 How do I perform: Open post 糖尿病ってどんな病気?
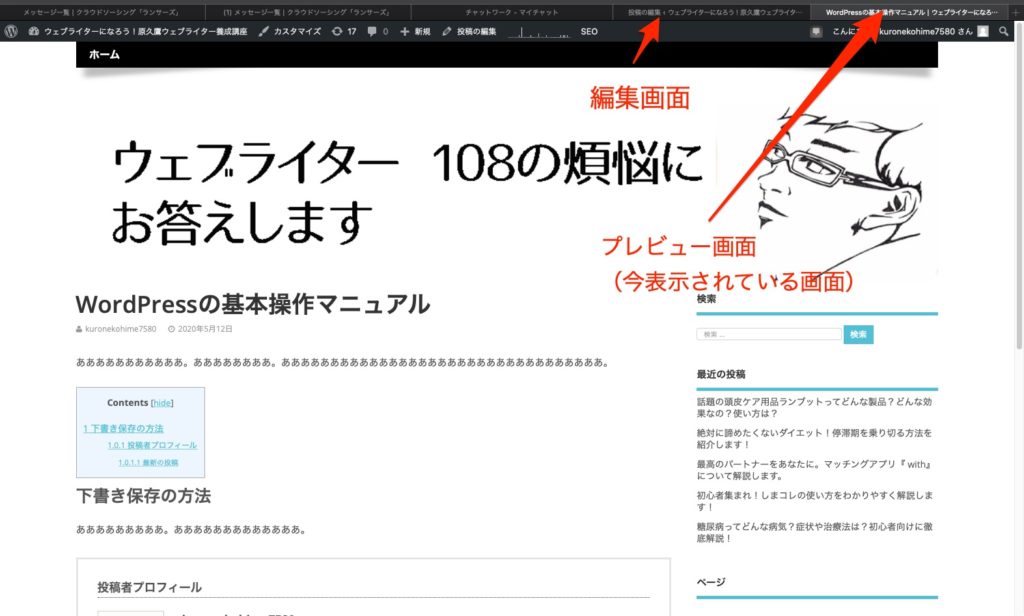point(814,532)
